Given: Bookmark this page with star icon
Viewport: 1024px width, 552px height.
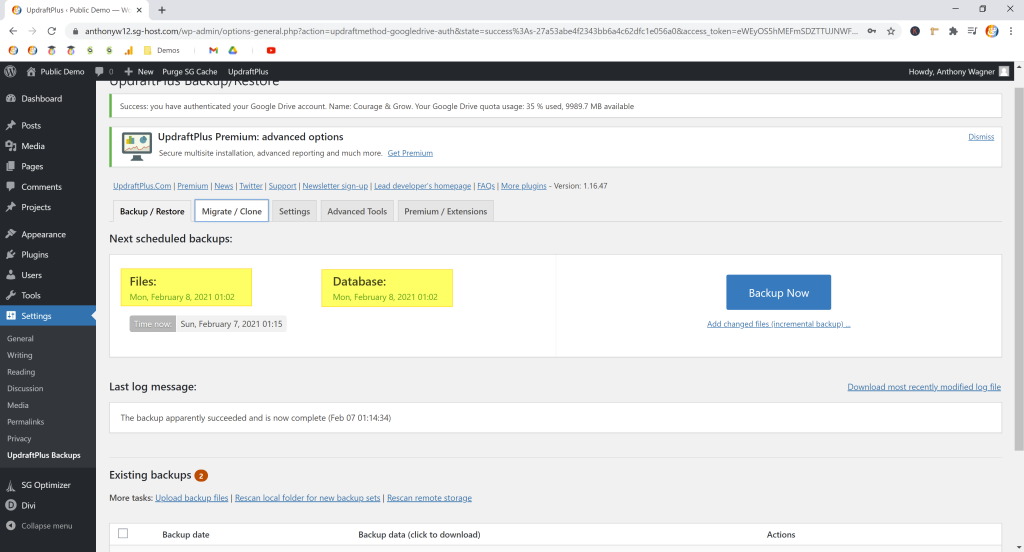Looking at the screenshot, I should point(891,31).
